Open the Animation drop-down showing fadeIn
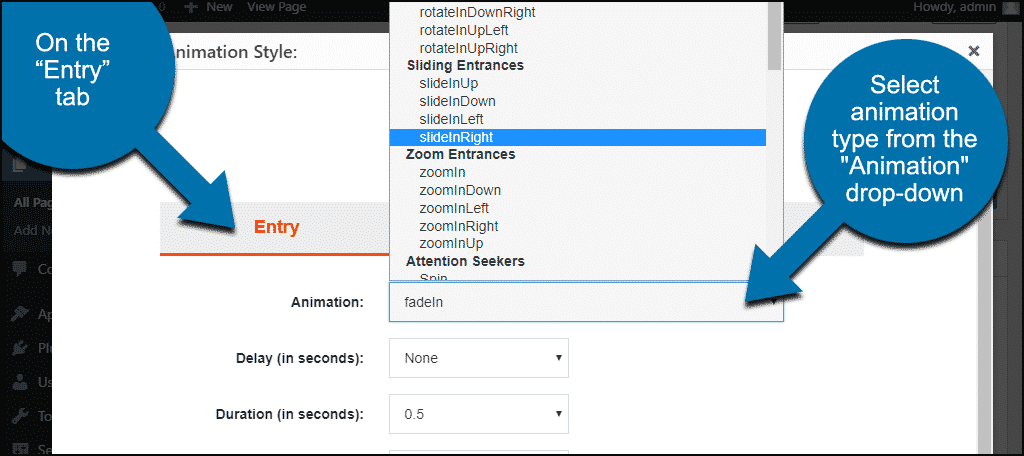 (x=586, y=302)
